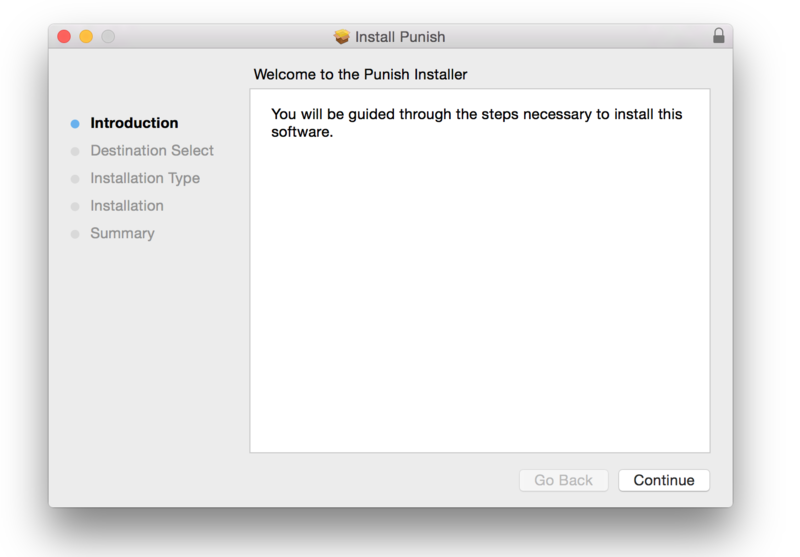The image size is (800, 557).
Task: Click the grayed-out Go Back button
Action: pos(563,480)
